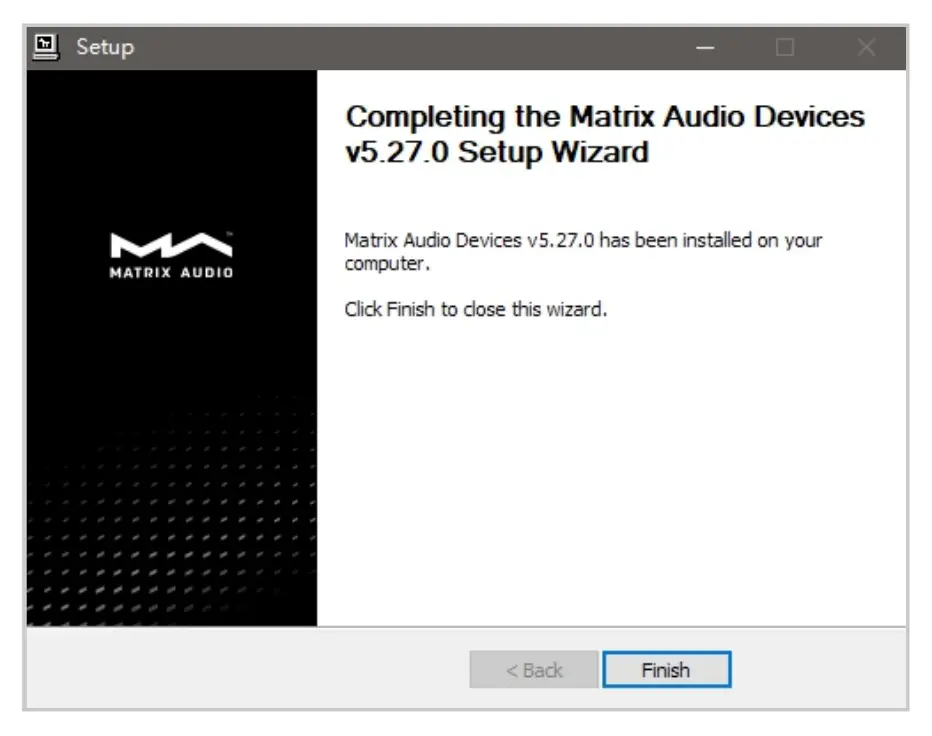Click the "Completing the Matrix Audio Devices" heading

(x=604, y=134)
